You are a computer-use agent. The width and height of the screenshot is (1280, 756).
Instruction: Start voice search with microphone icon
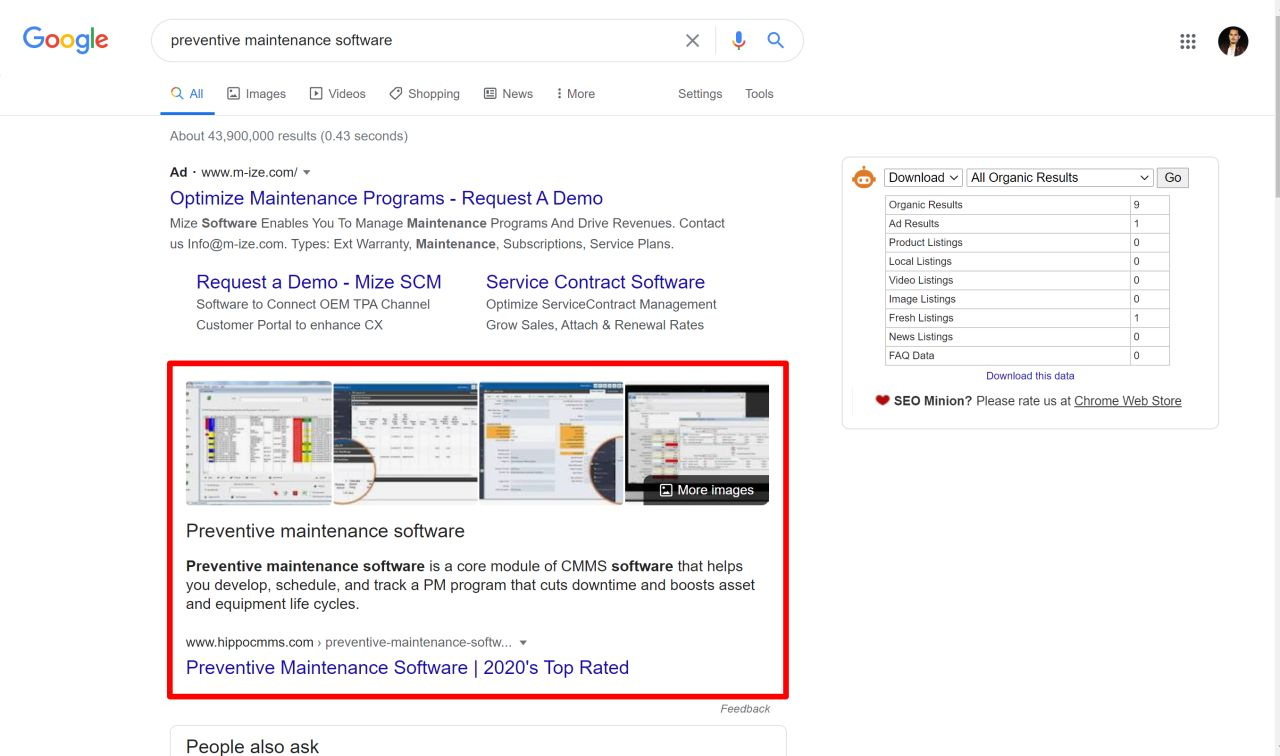[x=738, y=40]
